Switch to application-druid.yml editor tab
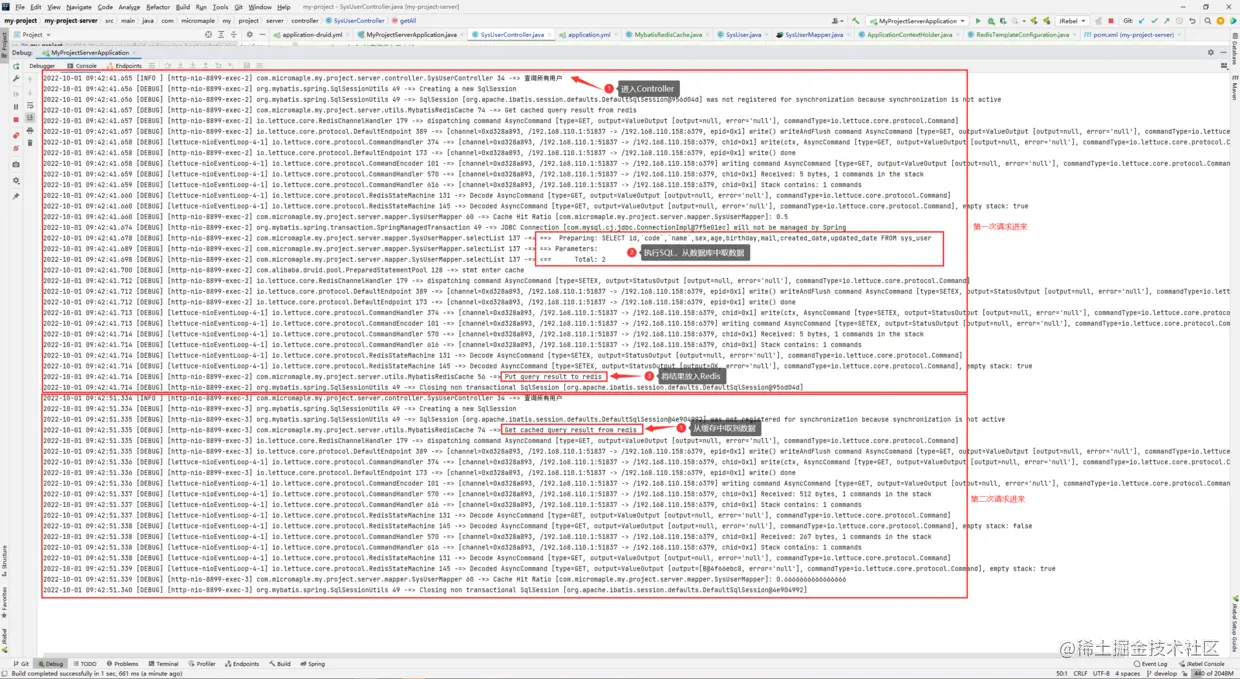1240x679 pixels. [x=312, y=34]
